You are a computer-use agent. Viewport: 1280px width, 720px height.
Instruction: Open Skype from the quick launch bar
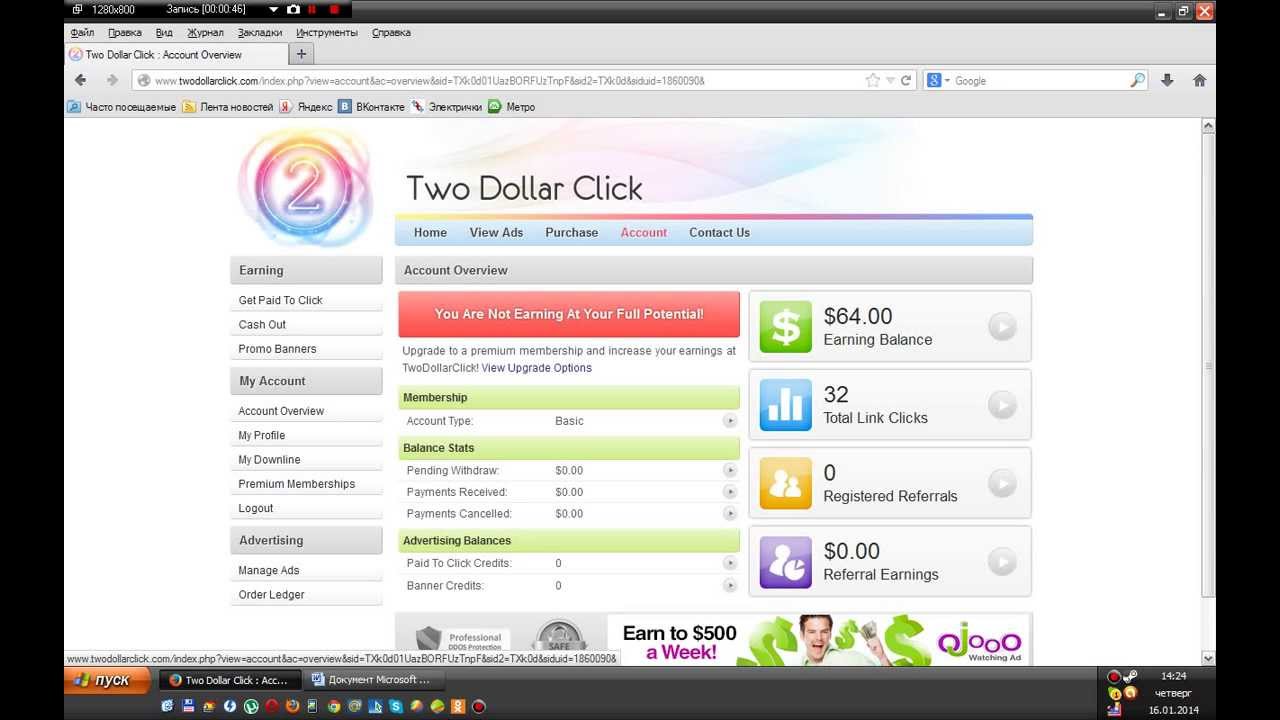(396, 706)
